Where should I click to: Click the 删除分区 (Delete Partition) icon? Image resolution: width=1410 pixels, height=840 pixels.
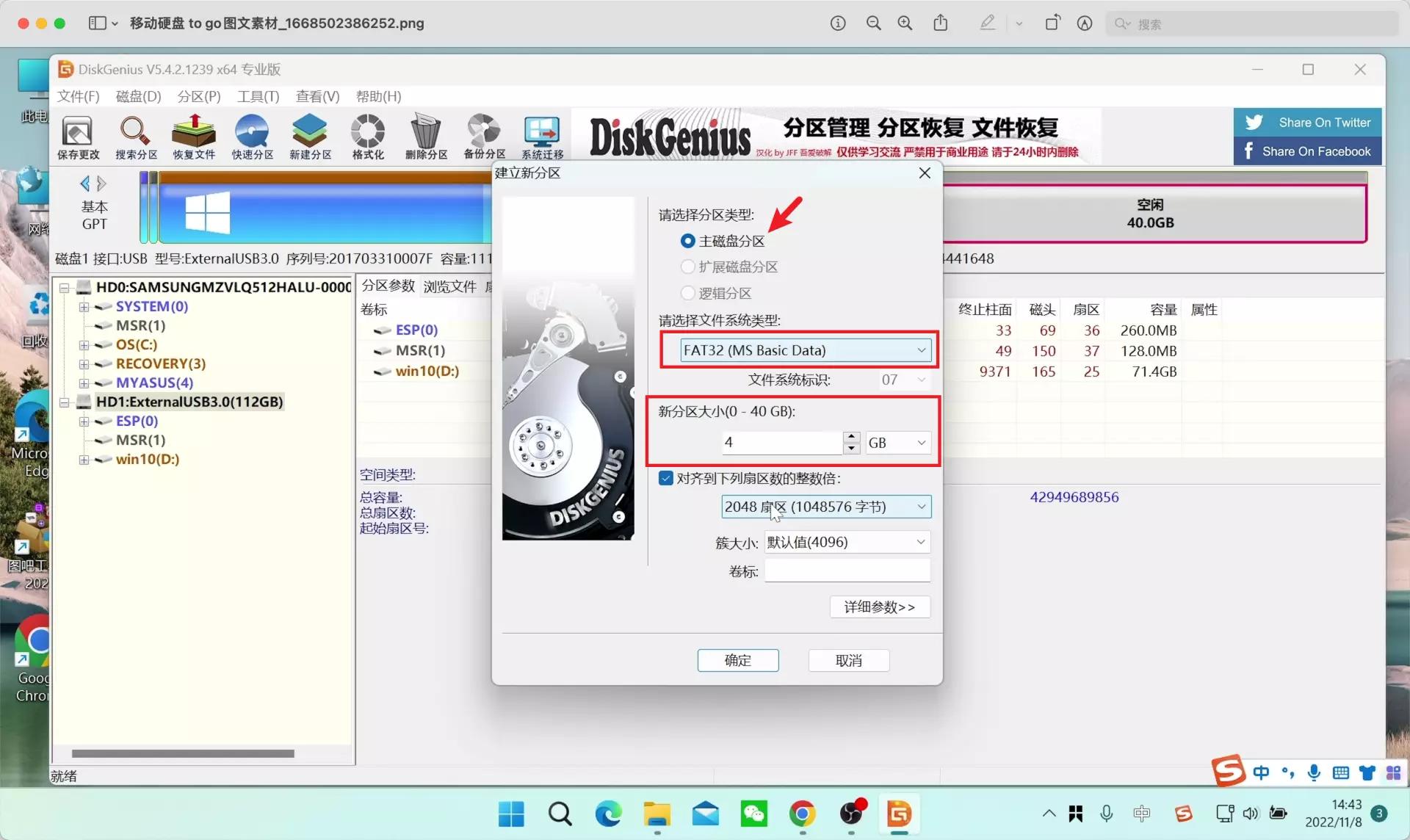[x=425, y=137]
